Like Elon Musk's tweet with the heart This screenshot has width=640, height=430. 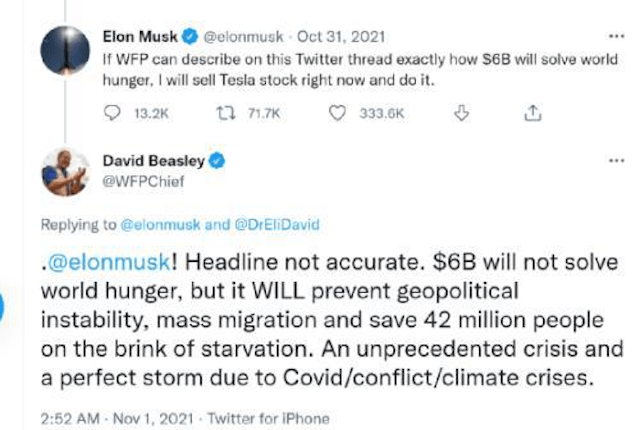pos(338,114)
